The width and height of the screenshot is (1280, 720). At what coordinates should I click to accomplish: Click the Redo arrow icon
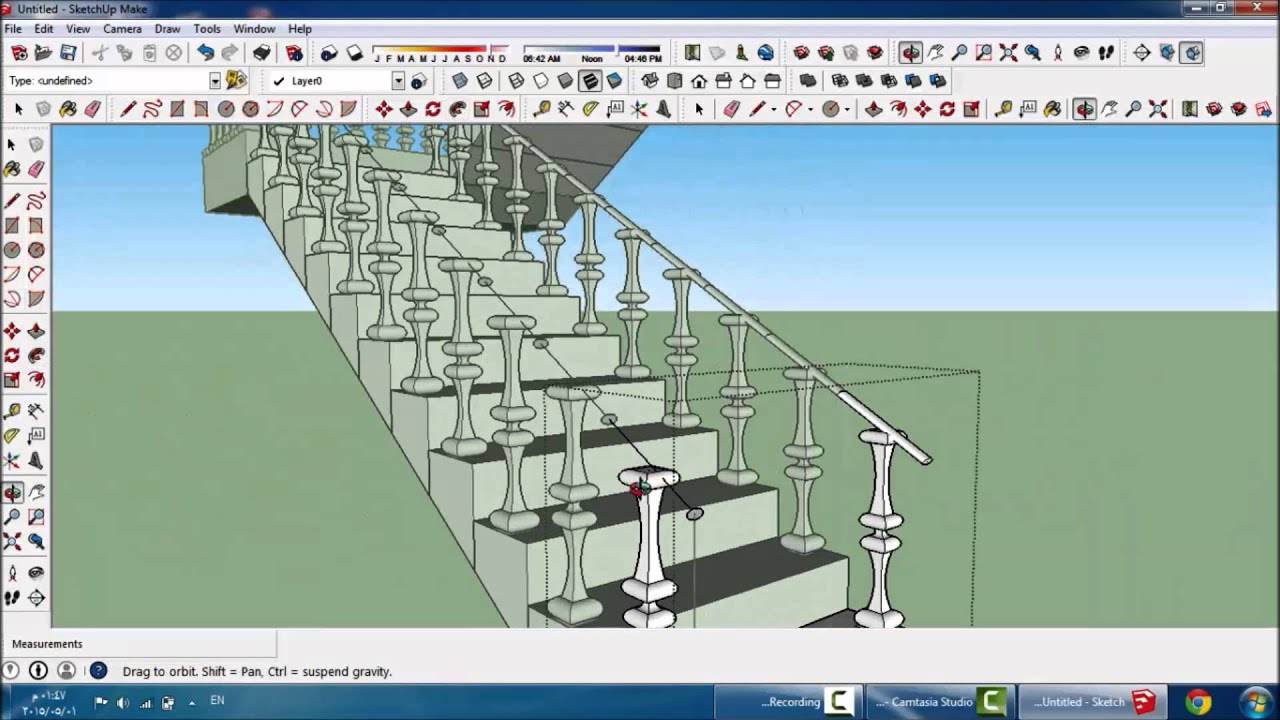click(x=230, y=53)
